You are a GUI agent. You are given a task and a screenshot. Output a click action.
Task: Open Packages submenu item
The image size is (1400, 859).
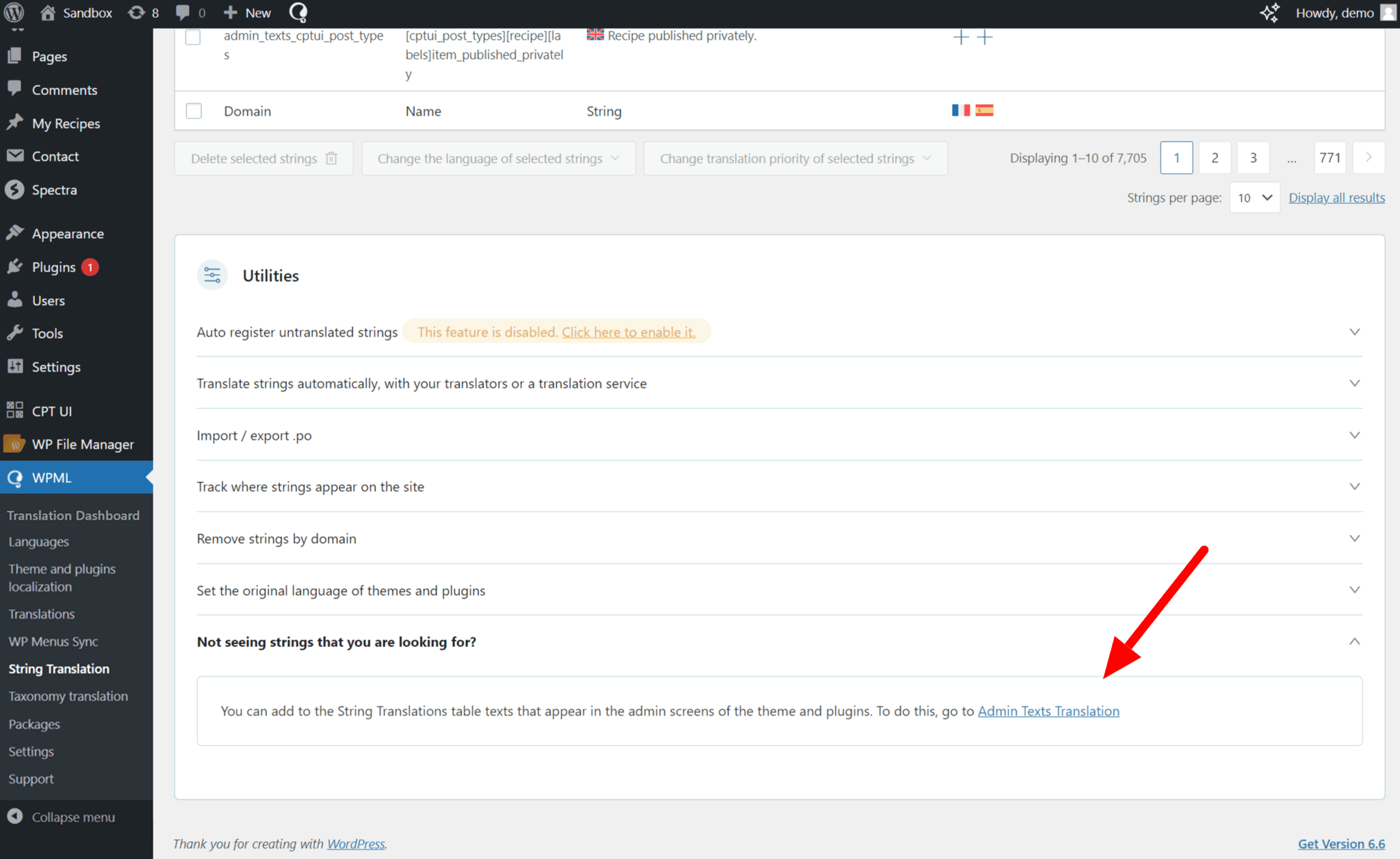tap(34, 724)
